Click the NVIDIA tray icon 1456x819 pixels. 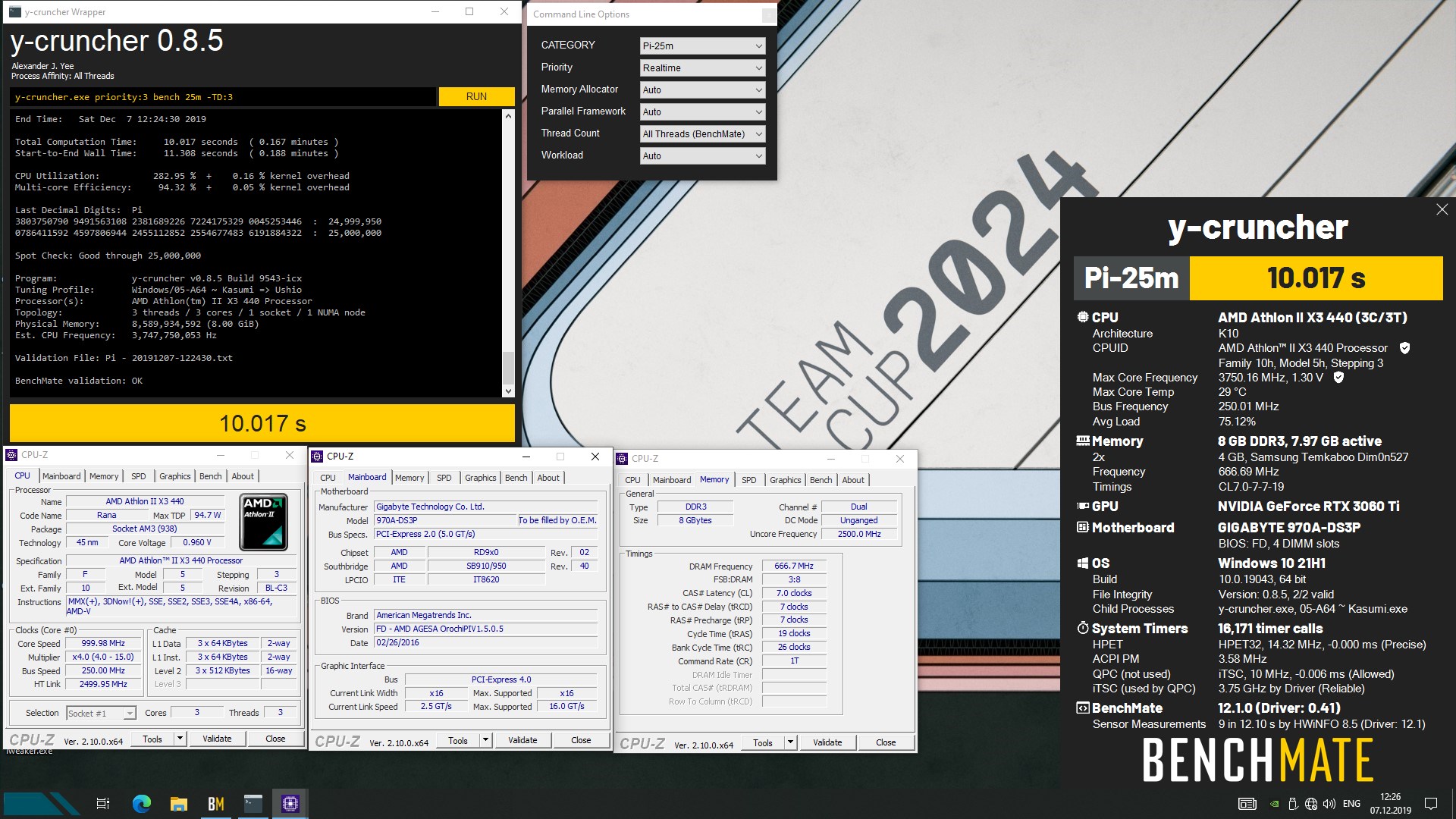click(x=1274, y=804)
